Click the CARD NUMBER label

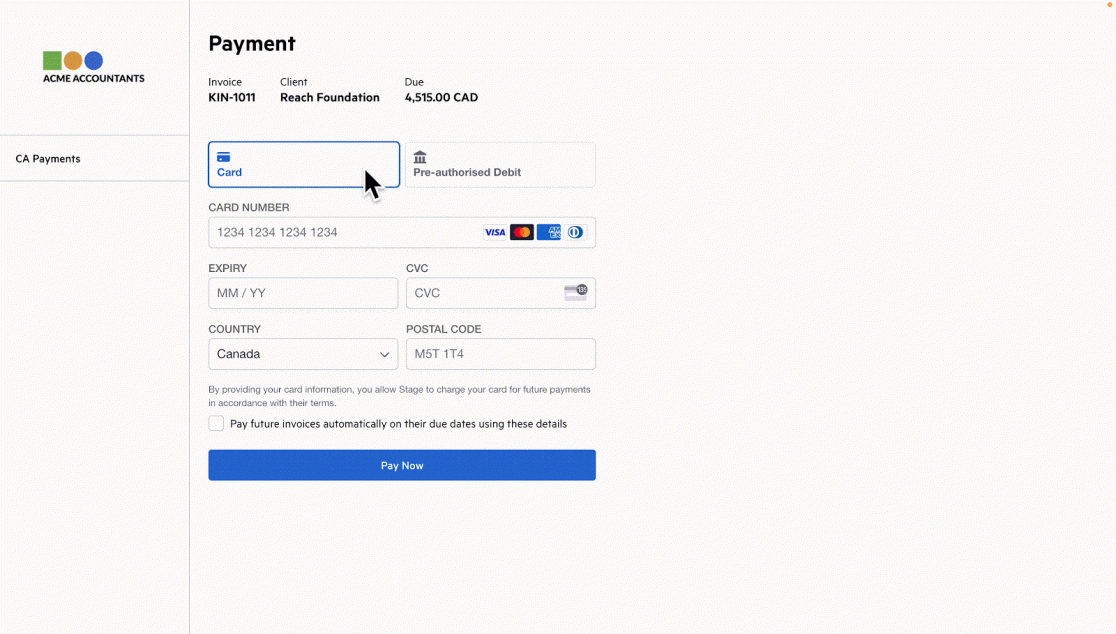[x=249, y=207]
